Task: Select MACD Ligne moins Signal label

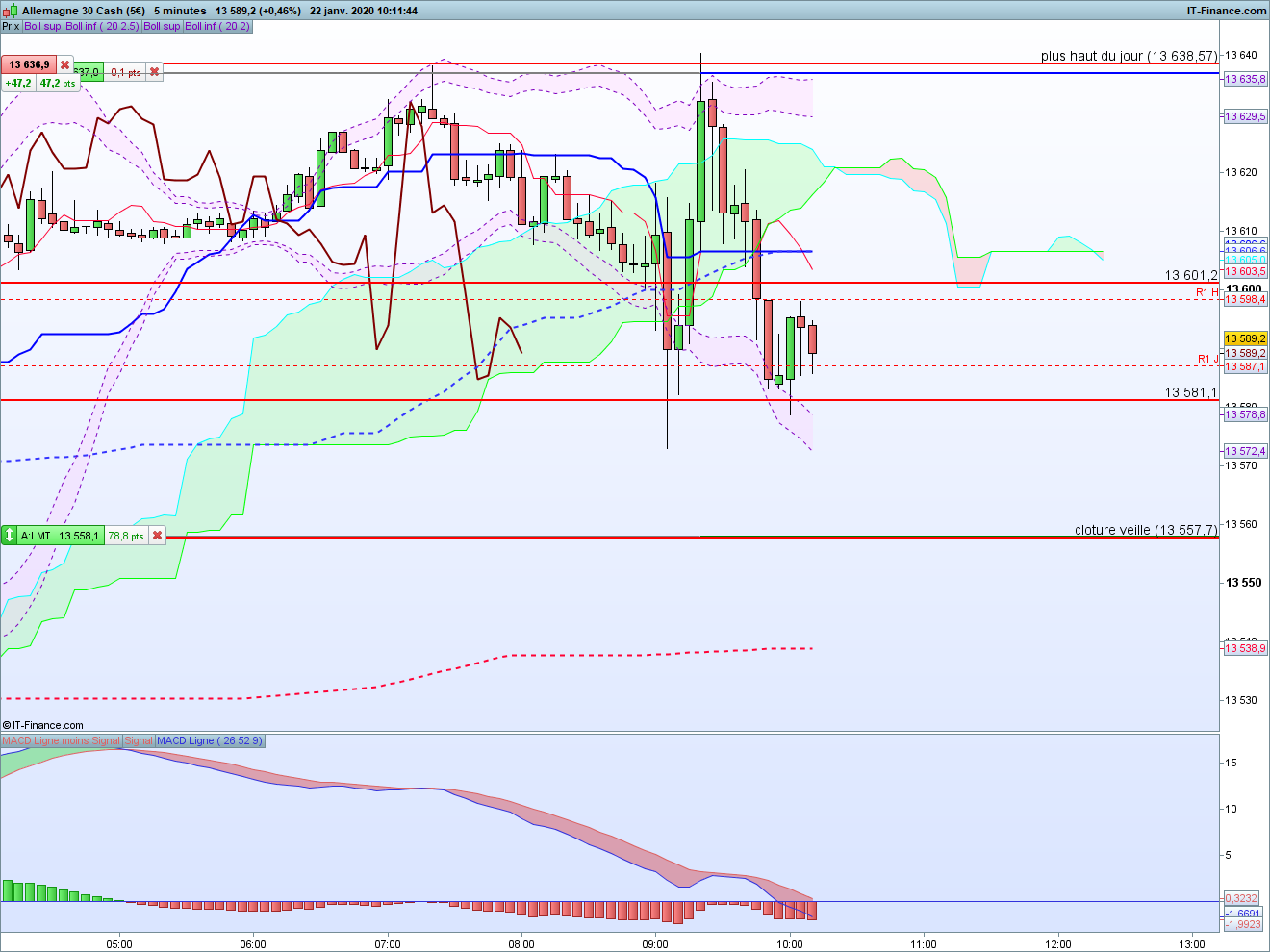Action: 61,740
